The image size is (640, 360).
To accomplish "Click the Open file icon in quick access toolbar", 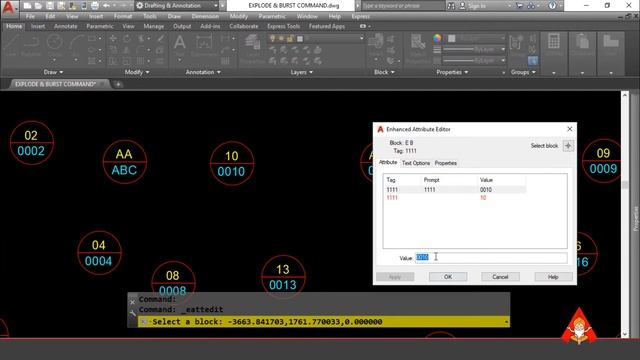I will pos(38,6).
